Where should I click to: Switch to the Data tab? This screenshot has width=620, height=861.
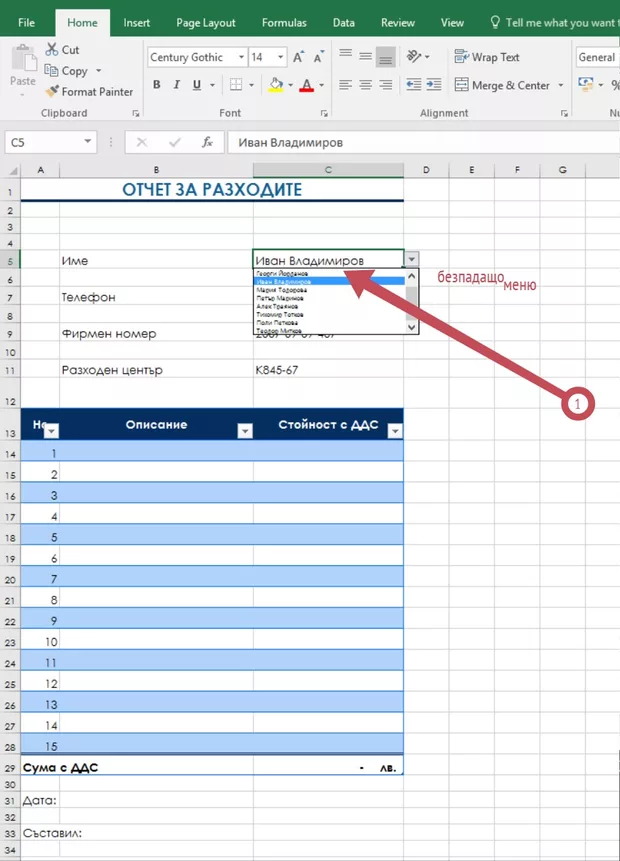[x=343, y=23]
